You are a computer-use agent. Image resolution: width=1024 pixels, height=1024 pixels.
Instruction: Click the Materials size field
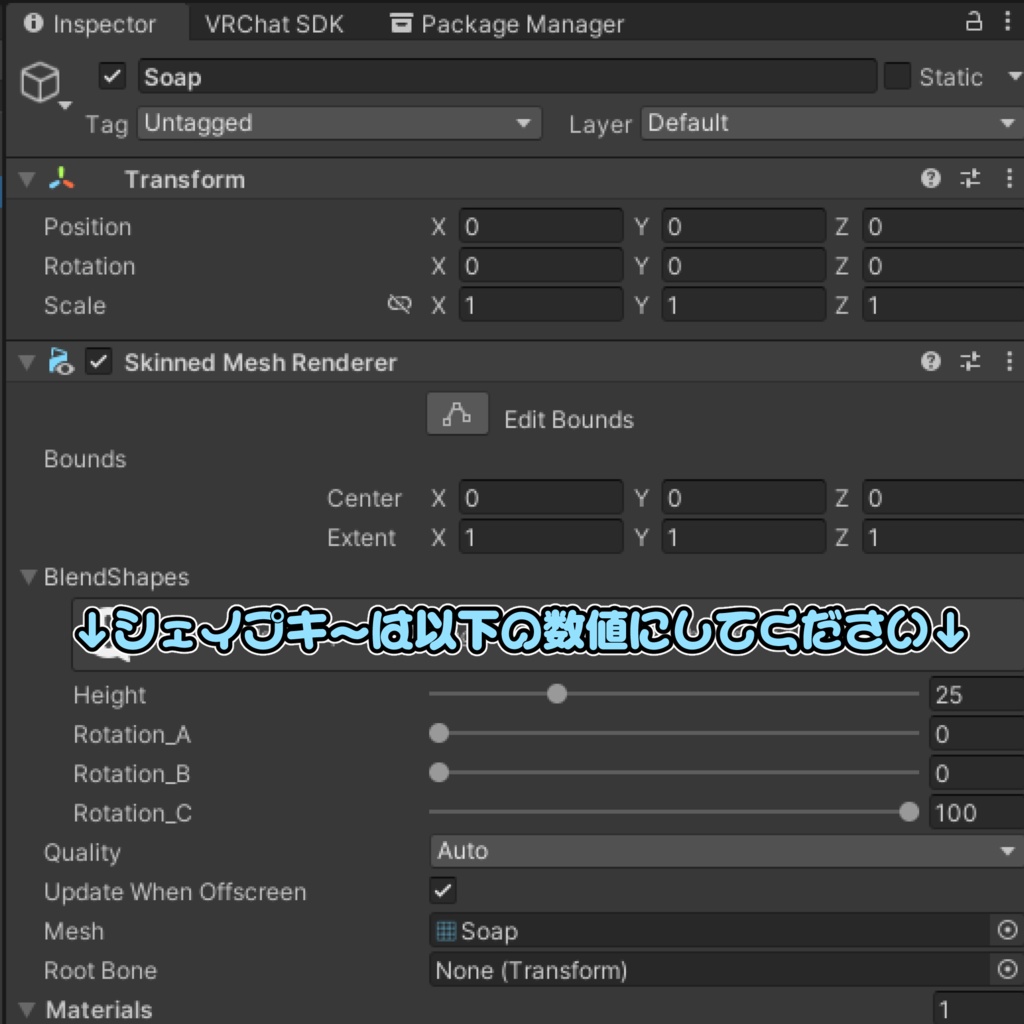tap(978, 1008)
